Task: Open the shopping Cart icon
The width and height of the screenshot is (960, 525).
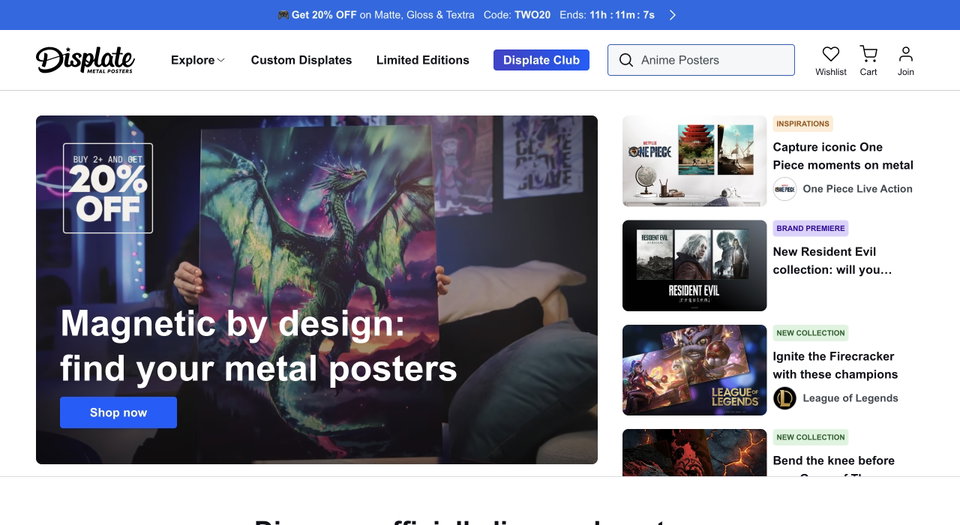Action: click(868, 54)
